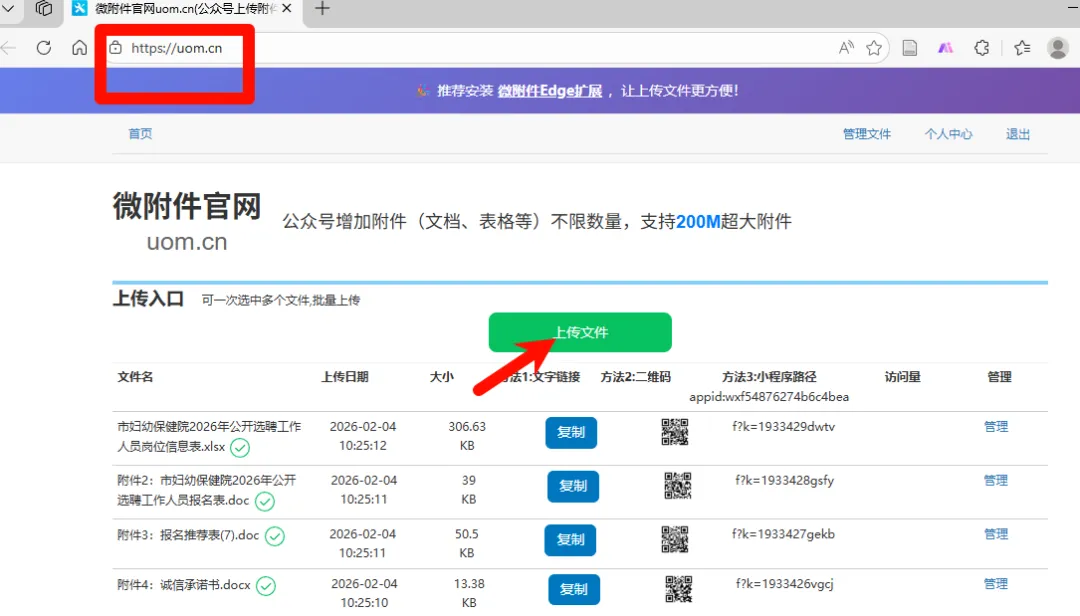Open a new tab with plus button

(322, 9)
